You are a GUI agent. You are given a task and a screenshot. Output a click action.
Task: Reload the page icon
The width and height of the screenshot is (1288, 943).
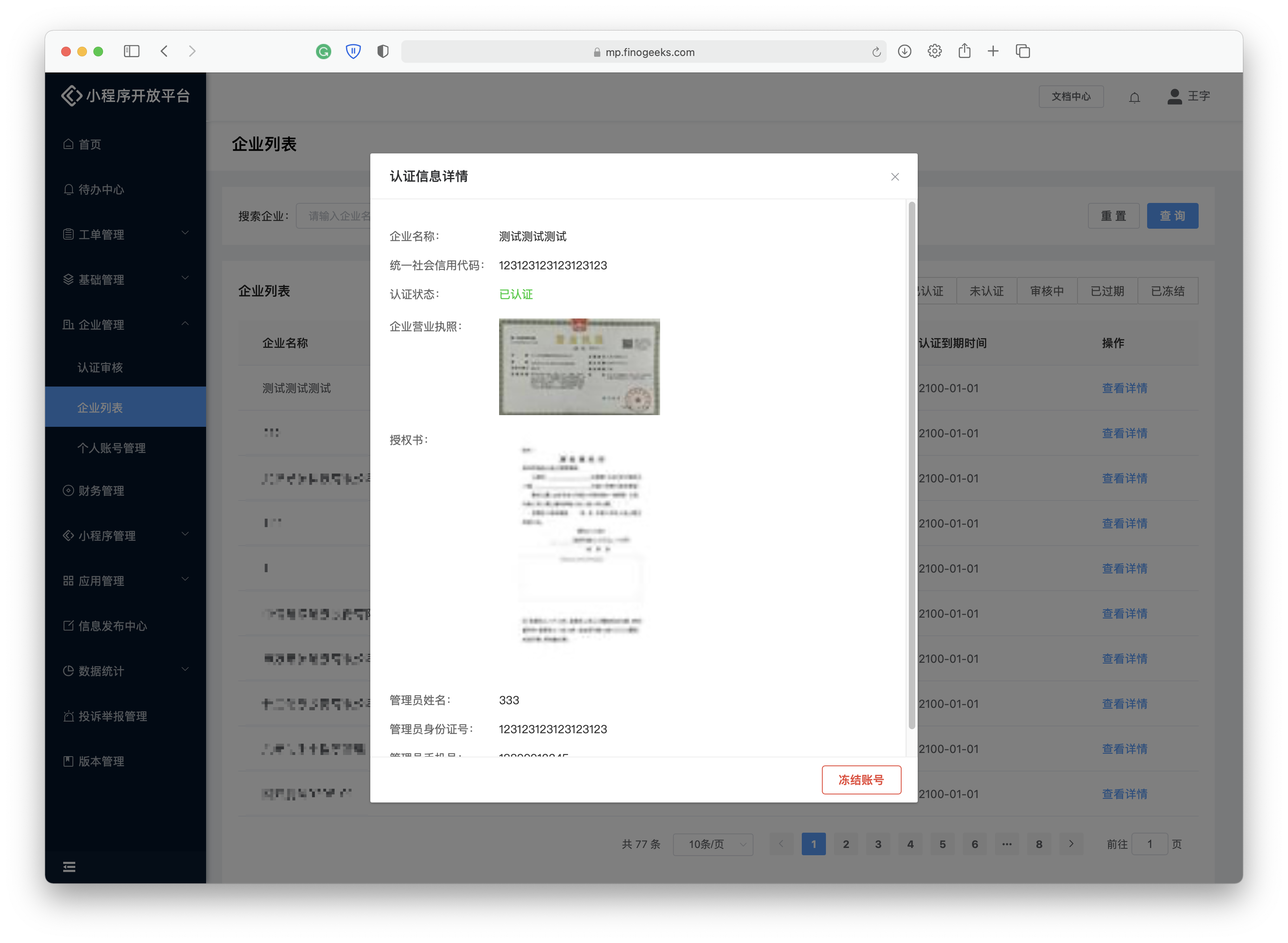[876, 52]
